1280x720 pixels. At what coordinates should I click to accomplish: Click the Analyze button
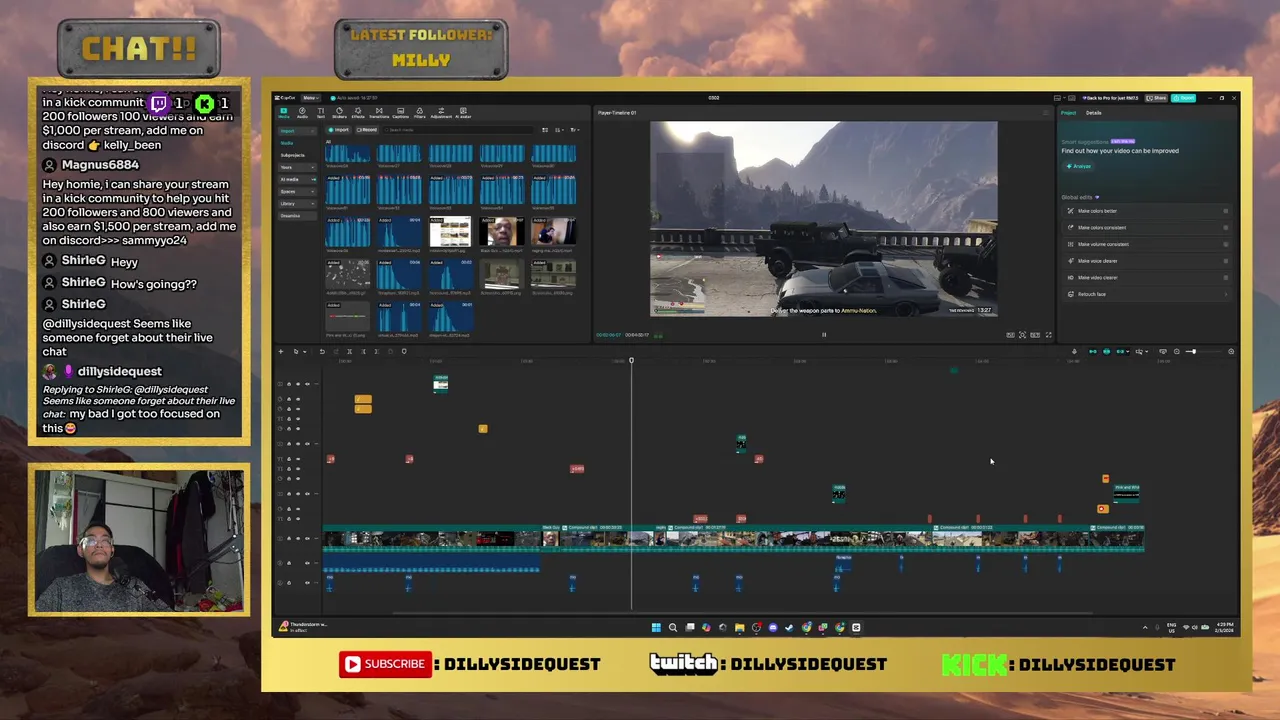coord(1078,166)
